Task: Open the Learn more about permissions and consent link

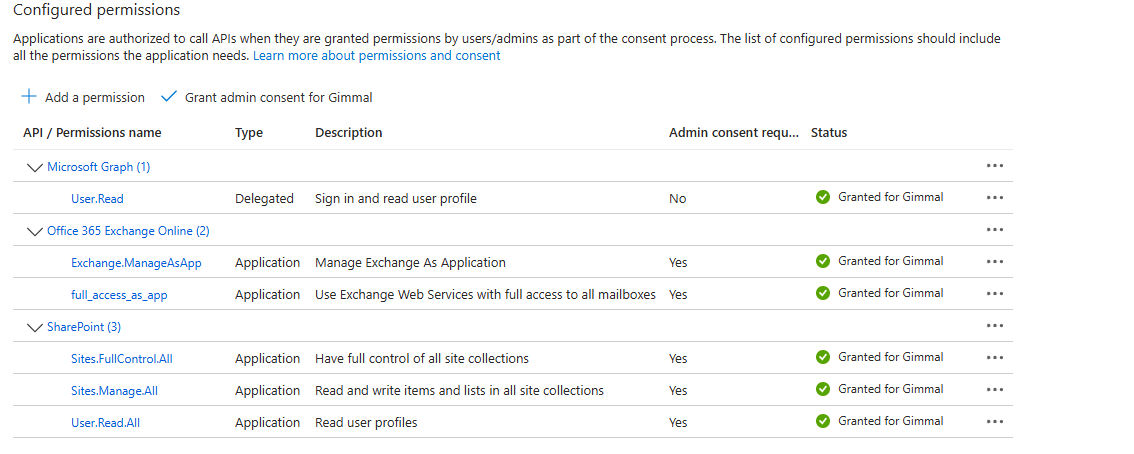Action: [x=376, y=56]
